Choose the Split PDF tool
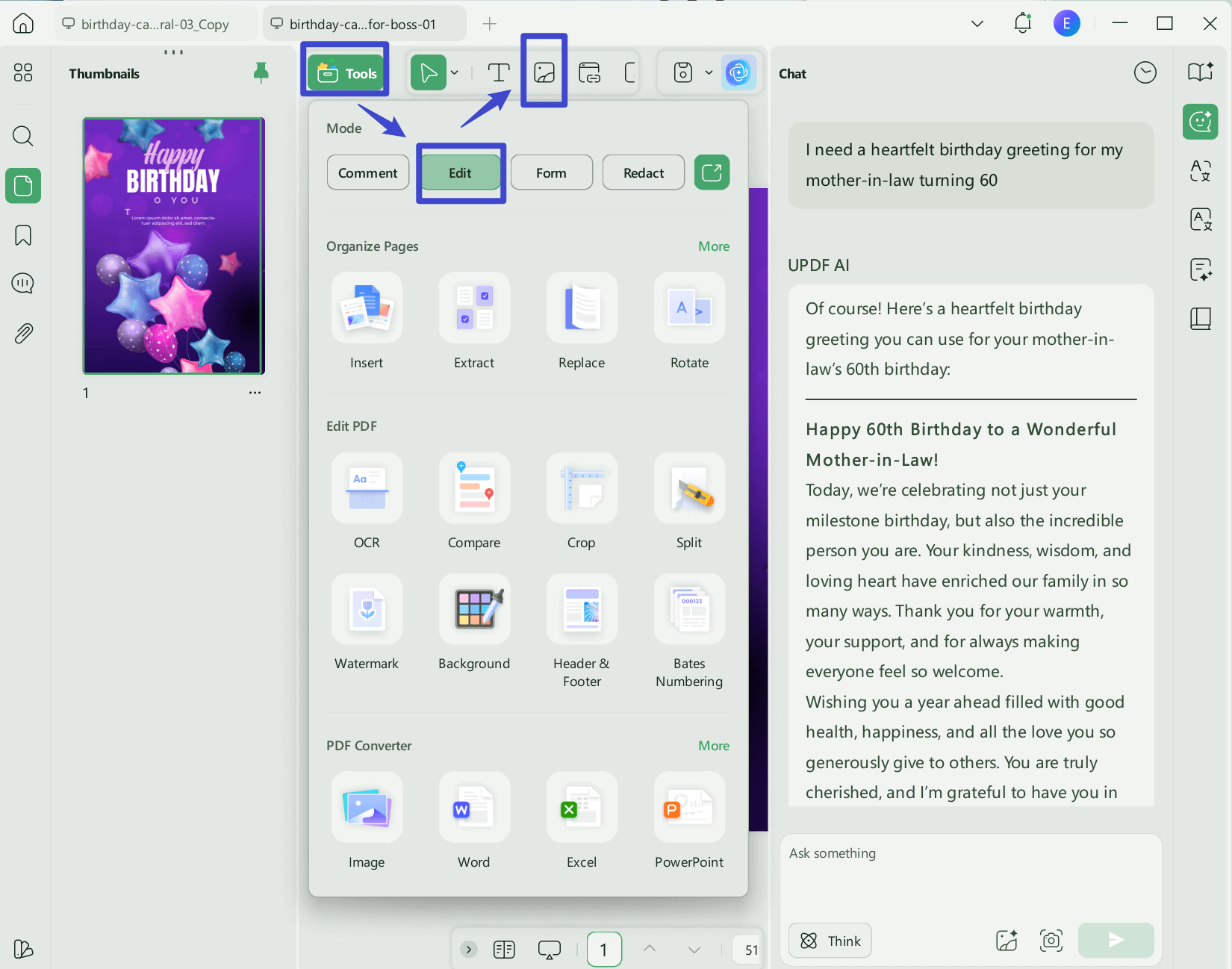This screenshot has width=1232, height=969. pyautogui.click(x=689, y=488)
